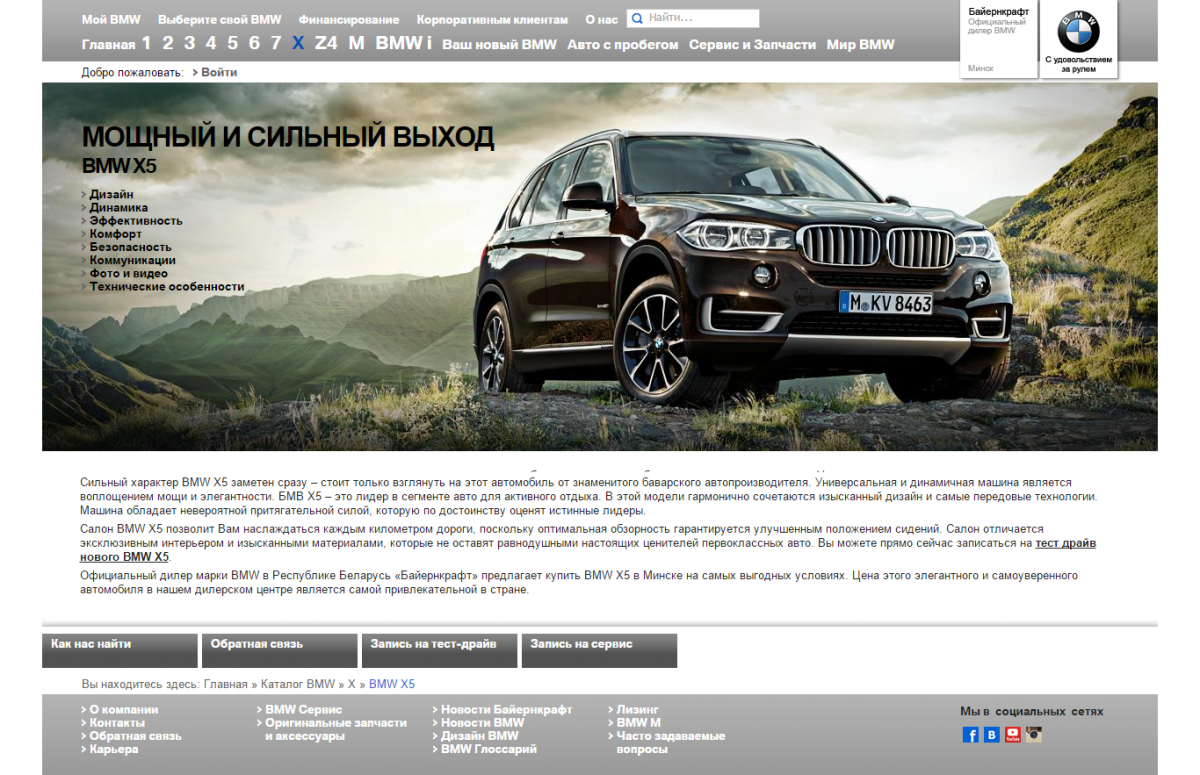1200x775 pixels.
Task: Click 'Байернкрафт' dealer name in header
Action: [998, 11]
